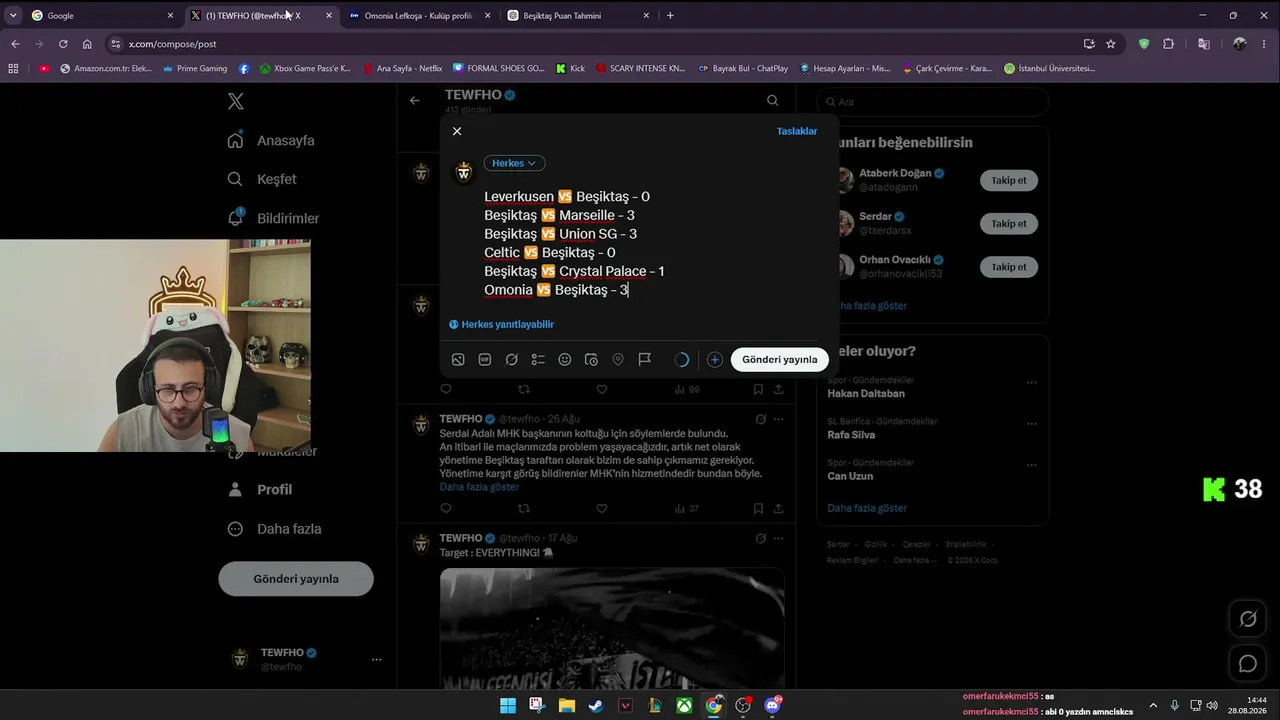The width and height of the screenshot is (1280, 720).
Task: Add a poll to the post
Action: 538,360
